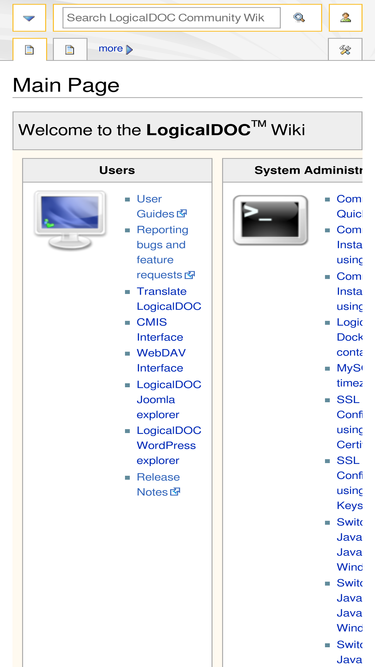Open the Release Notes link
The height and width of the screenshot is (667, 375).
[159, 484]
